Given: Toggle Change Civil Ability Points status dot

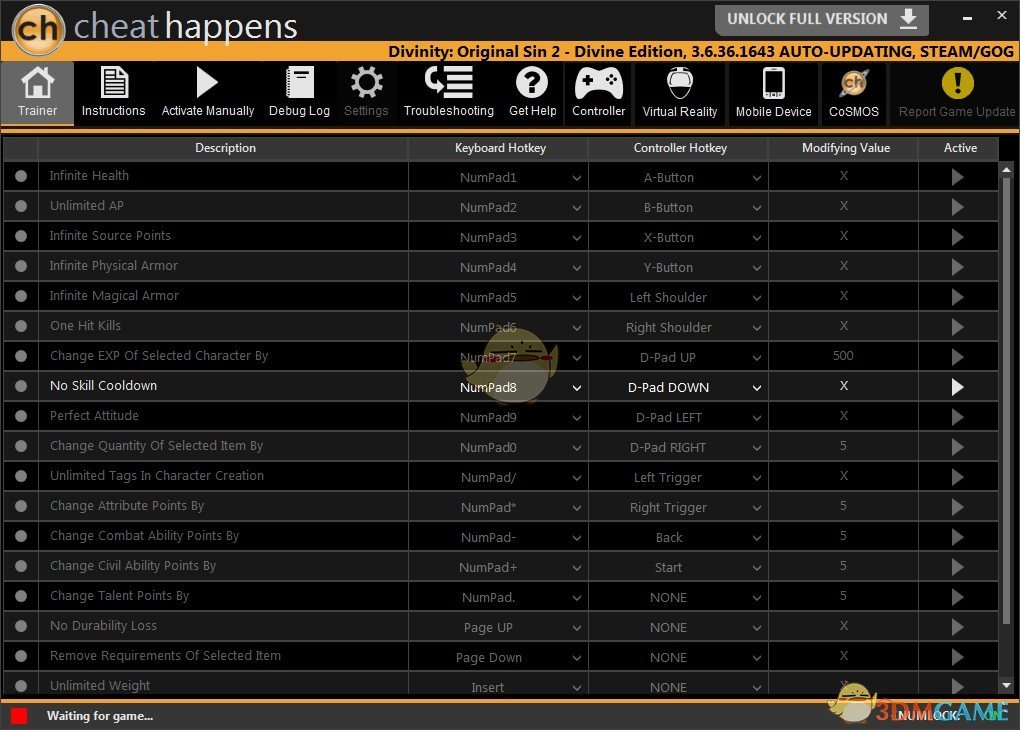Looking at the screenshot, I should pos(21,566).
